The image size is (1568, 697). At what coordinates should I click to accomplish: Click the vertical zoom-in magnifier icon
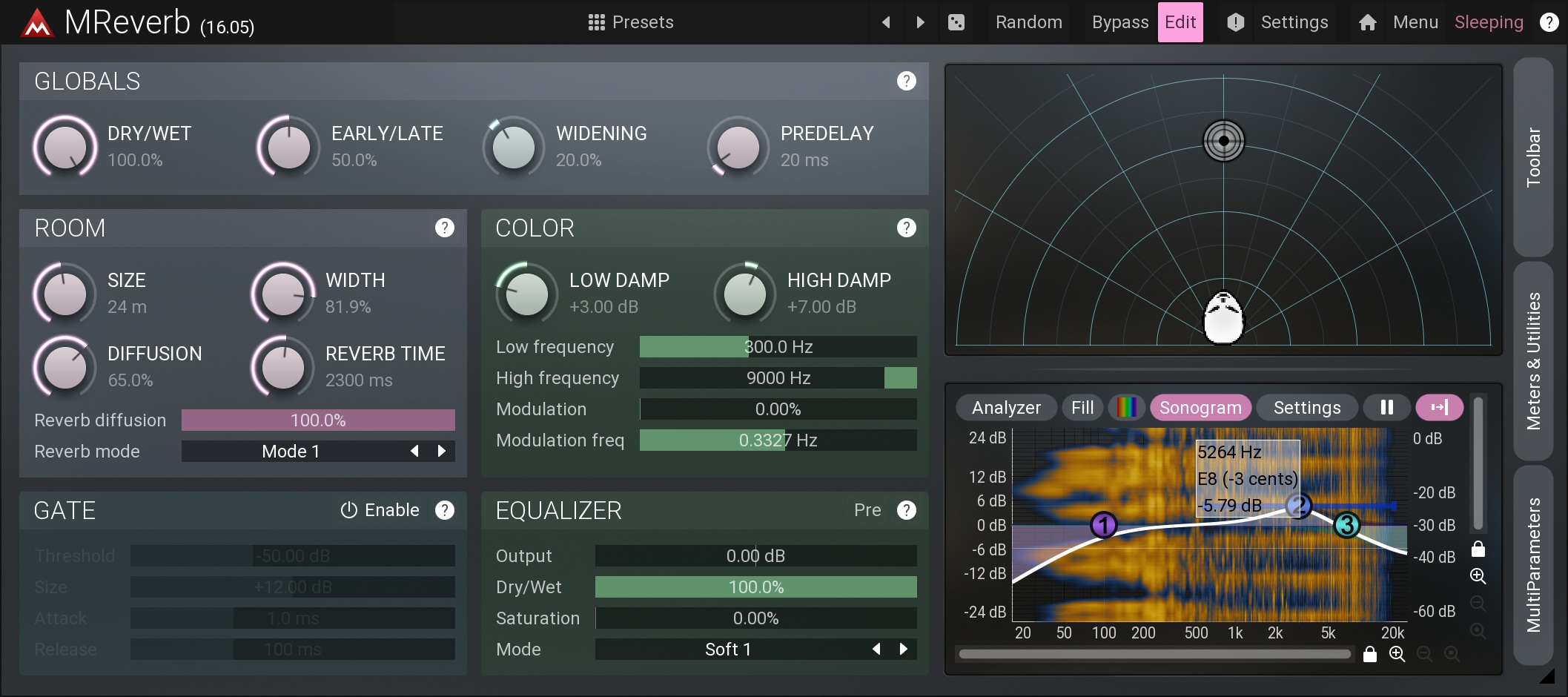point(1478,576)
